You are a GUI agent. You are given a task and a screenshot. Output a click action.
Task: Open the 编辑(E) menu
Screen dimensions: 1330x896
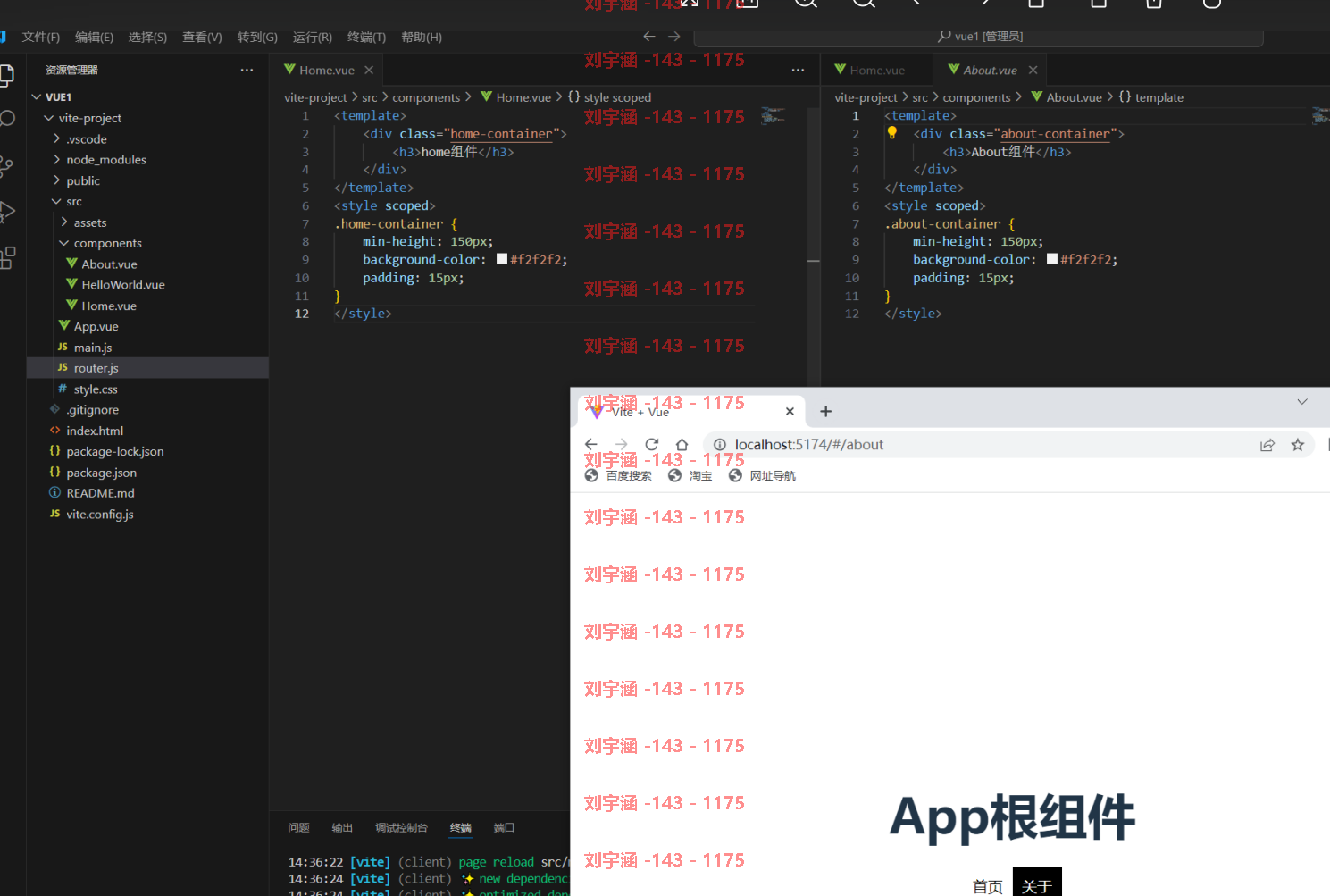click(x=94, y=37)
